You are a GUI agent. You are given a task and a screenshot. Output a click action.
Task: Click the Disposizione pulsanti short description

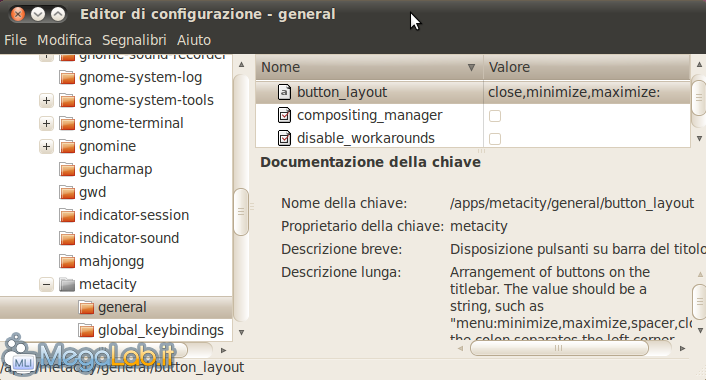577,249
